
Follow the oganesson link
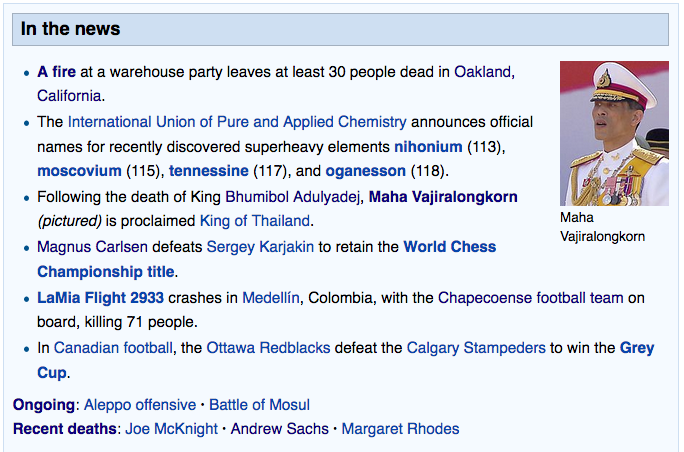(x=366, y=171)
